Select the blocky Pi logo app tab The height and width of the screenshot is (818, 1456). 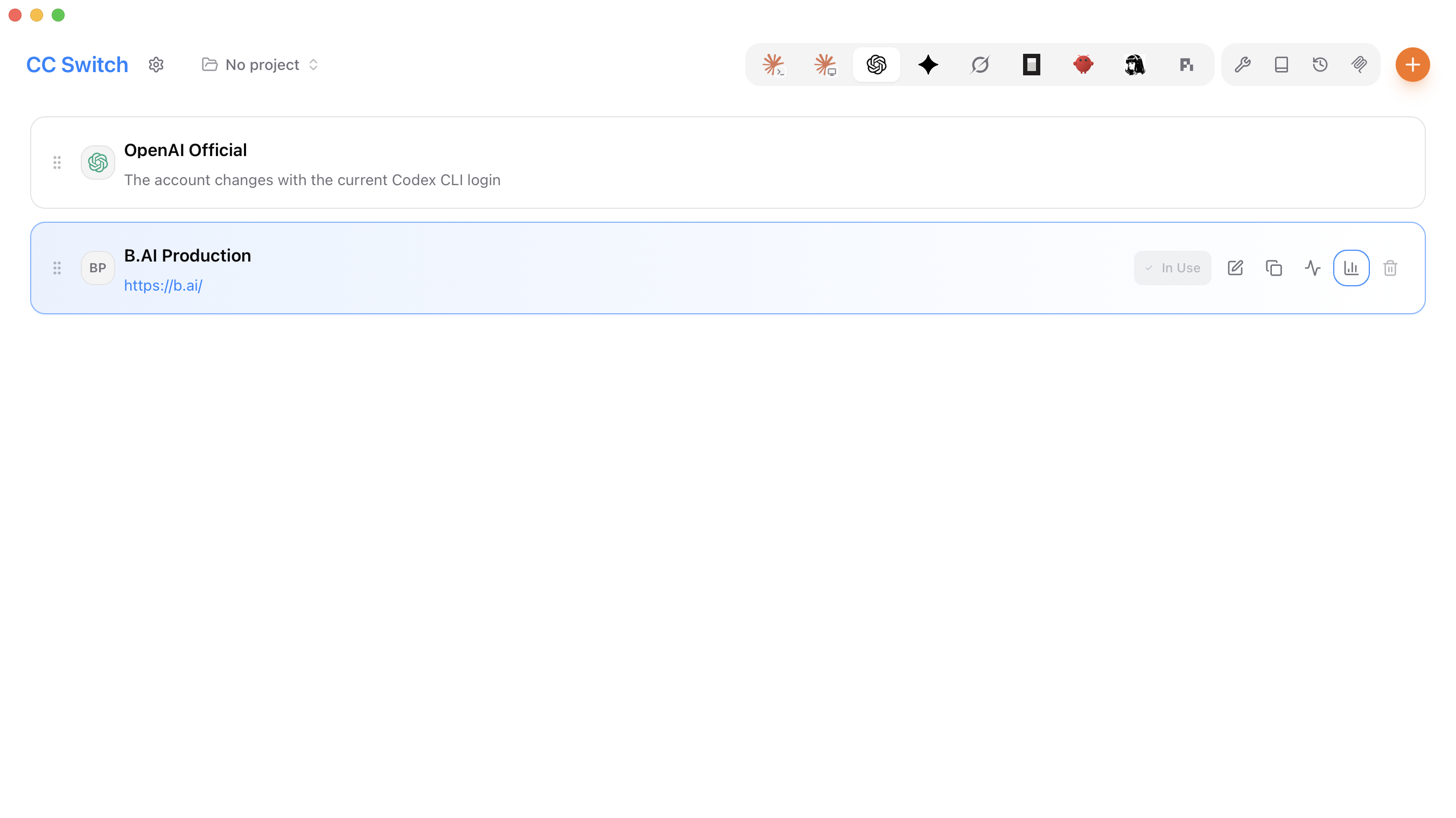(1187, 65)
